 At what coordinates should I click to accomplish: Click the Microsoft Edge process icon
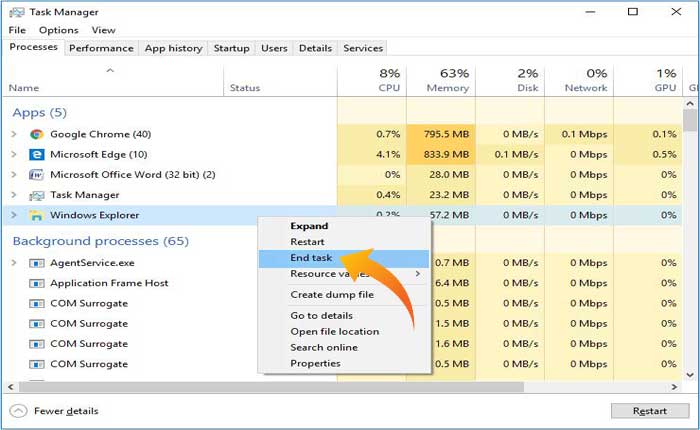(37, 154)
